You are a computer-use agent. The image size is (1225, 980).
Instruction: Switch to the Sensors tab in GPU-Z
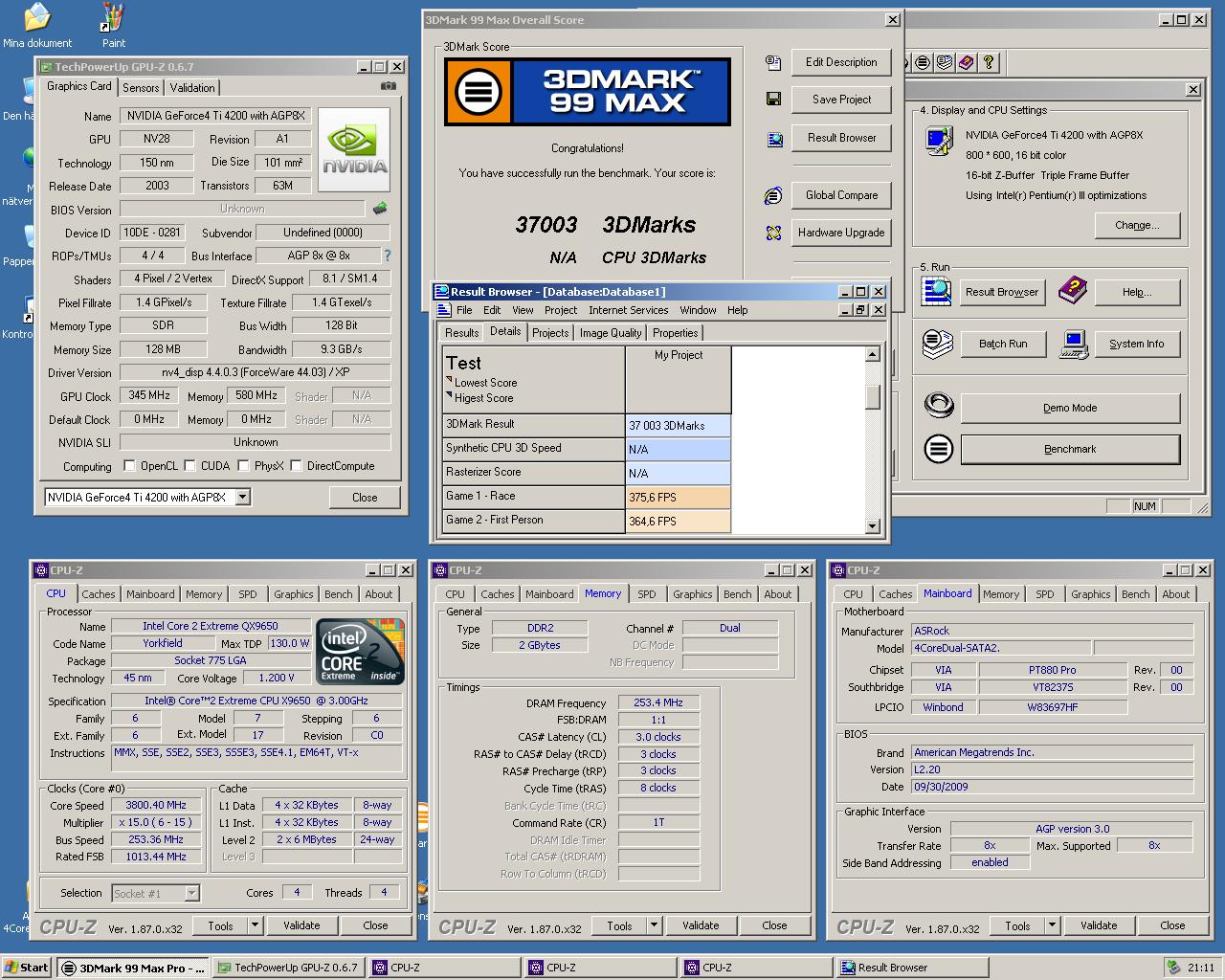(x=141, y=87)
